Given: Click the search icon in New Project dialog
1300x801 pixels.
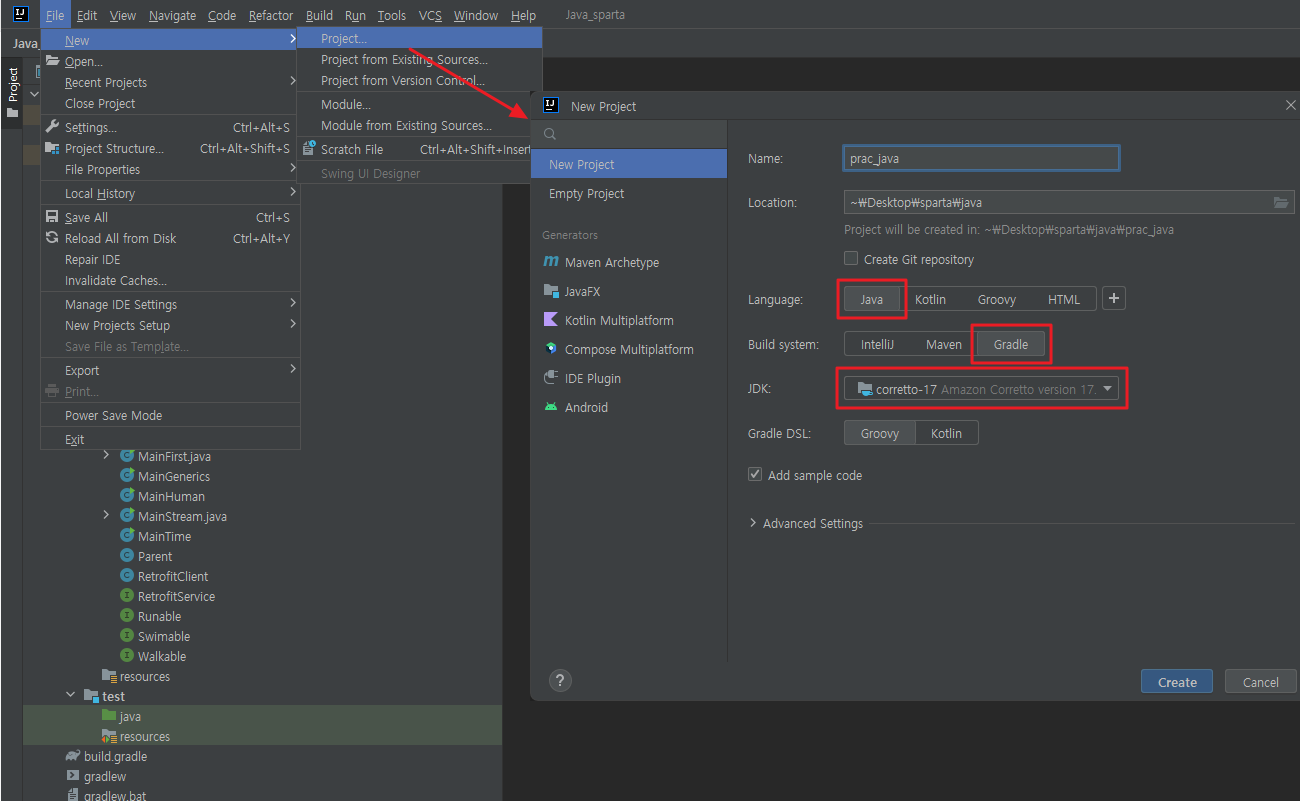Looking at the screenshot, I should (550, 134).
